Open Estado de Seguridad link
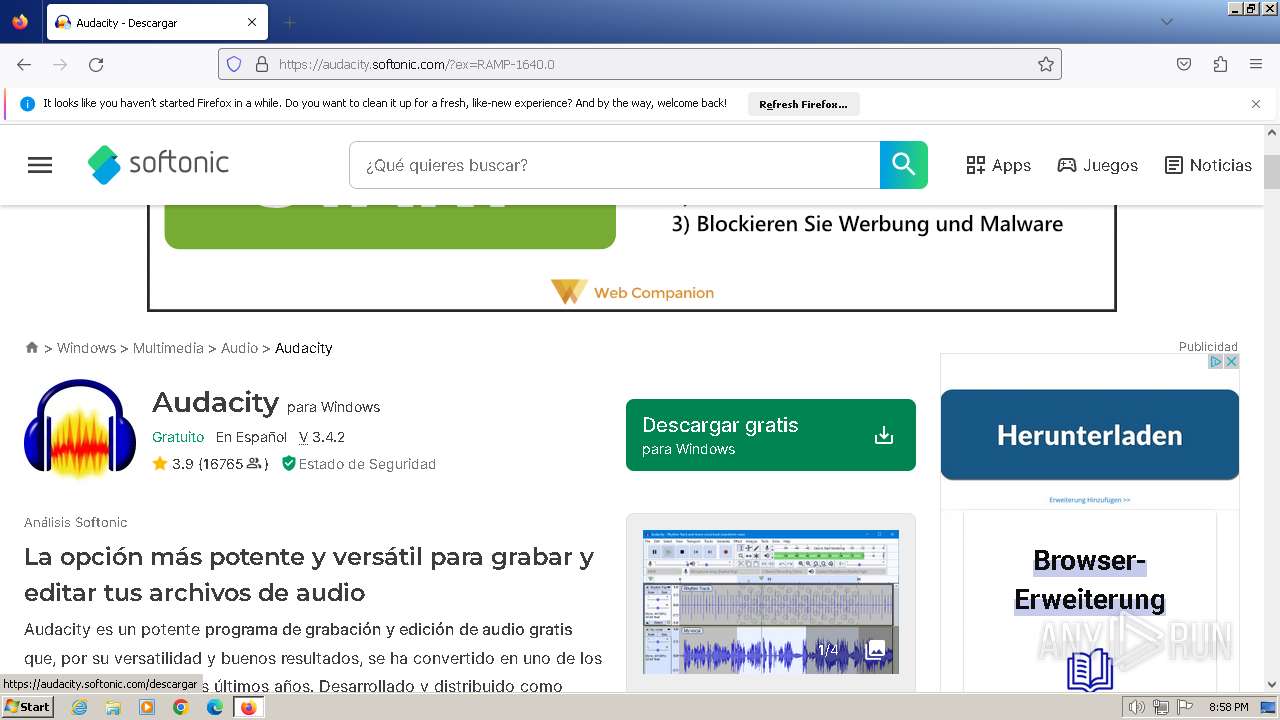This screenshot has height=720, width=1280. pos(359,464)
